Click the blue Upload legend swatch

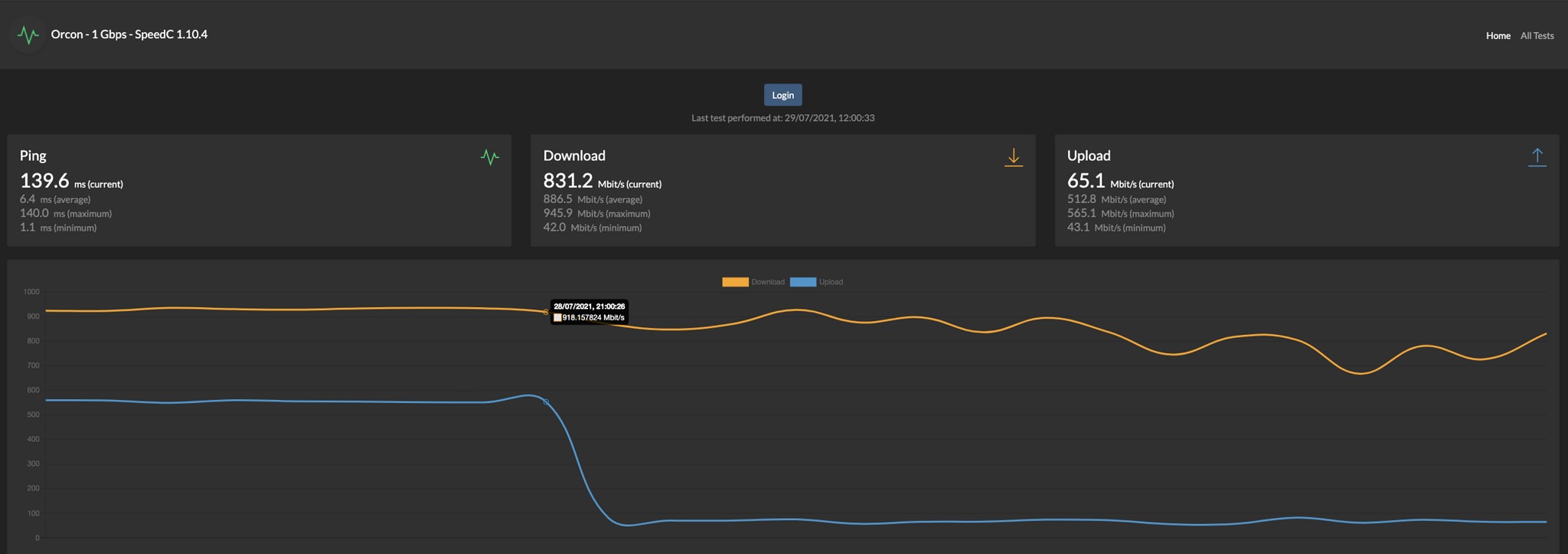pos(802,282)
